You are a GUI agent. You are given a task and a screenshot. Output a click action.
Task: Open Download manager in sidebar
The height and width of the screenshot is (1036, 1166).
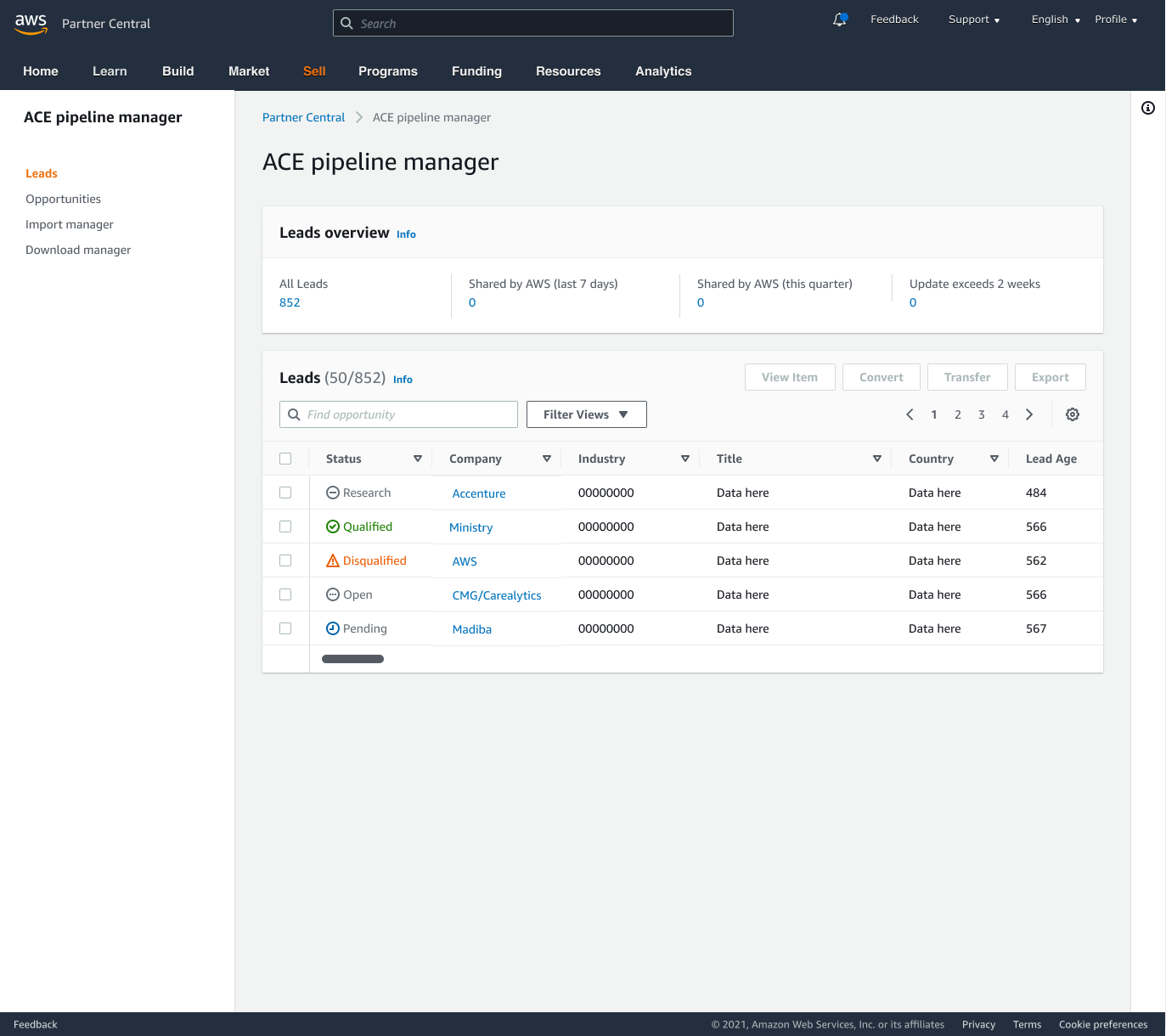click(78, 250)
